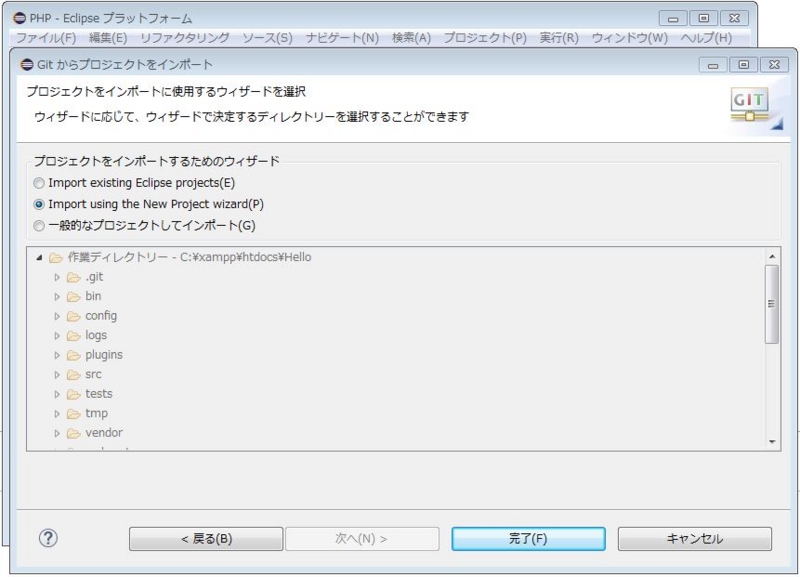Select Import using the New Project wizard option
This screenshot has height=577, width=800.
39,204
